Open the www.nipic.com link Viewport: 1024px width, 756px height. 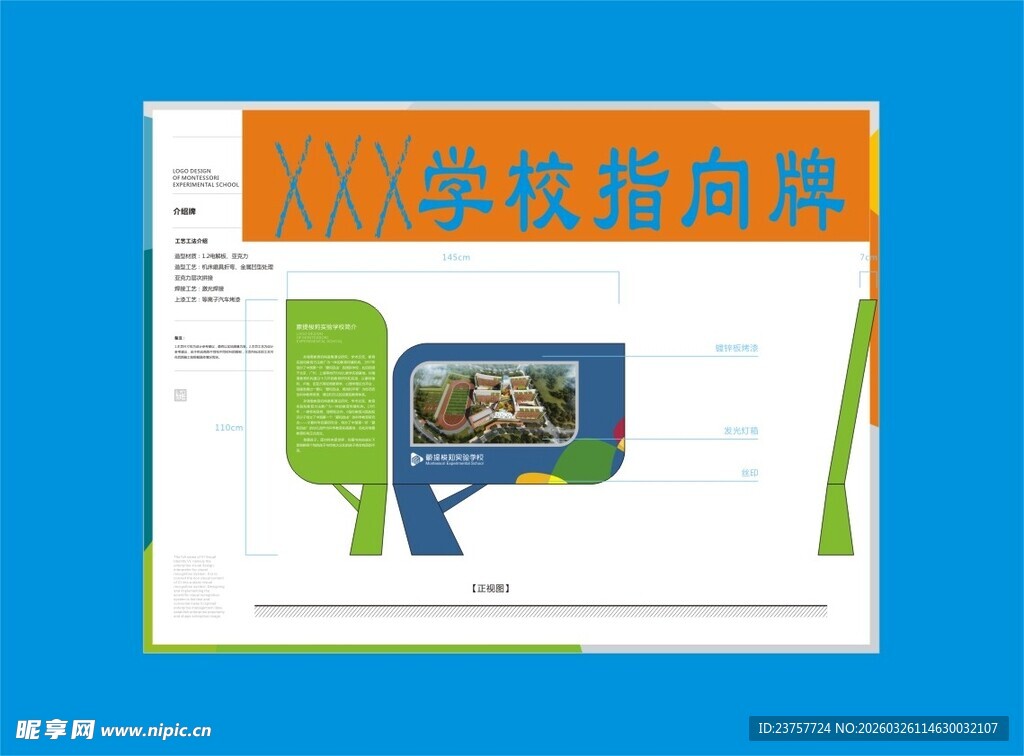coord(156,730)
